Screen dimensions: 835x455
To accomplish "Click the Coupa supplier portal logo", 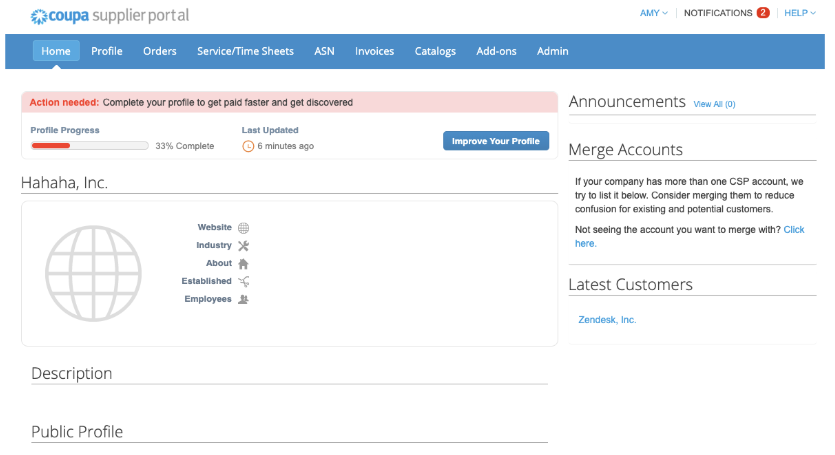I will tap(109, 16).
